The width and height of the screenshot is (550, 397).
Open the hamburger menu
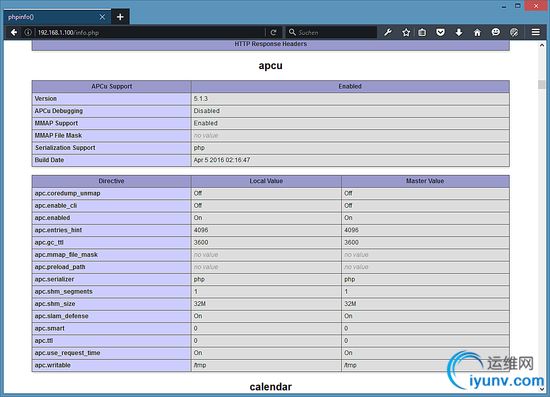point(536,32)
